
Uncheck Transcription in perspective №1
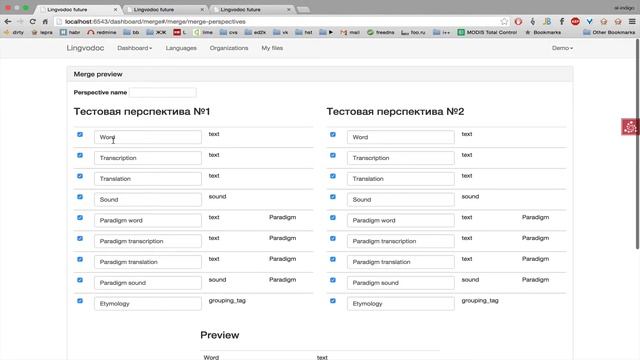pyautogui.click(x=80, y=155)
